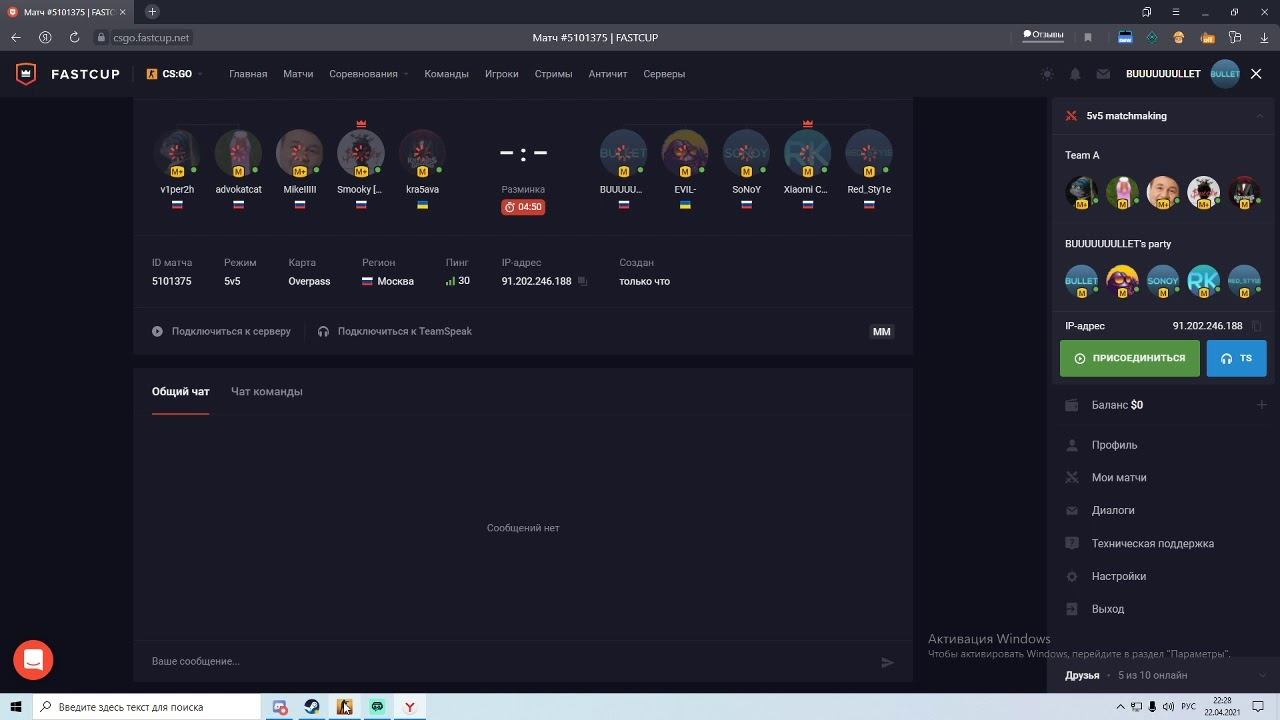Expand the Соревнования menu dropdown
This screenshot has width=1280, height=720.
(x=368, y=74)
